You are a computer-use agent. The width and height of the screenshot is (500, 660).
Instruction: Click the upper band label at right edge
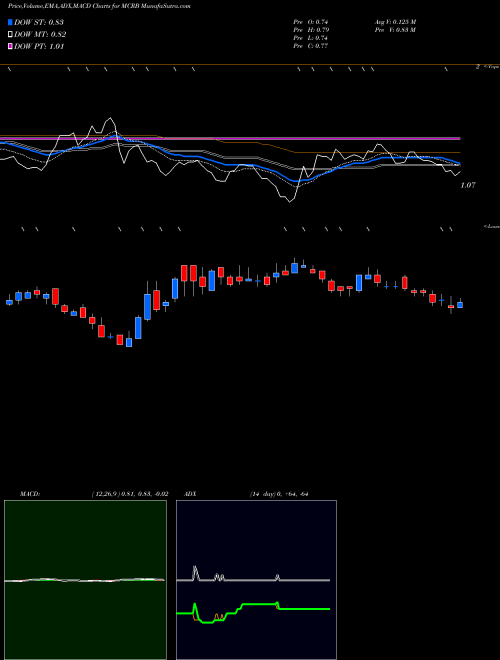491,67
